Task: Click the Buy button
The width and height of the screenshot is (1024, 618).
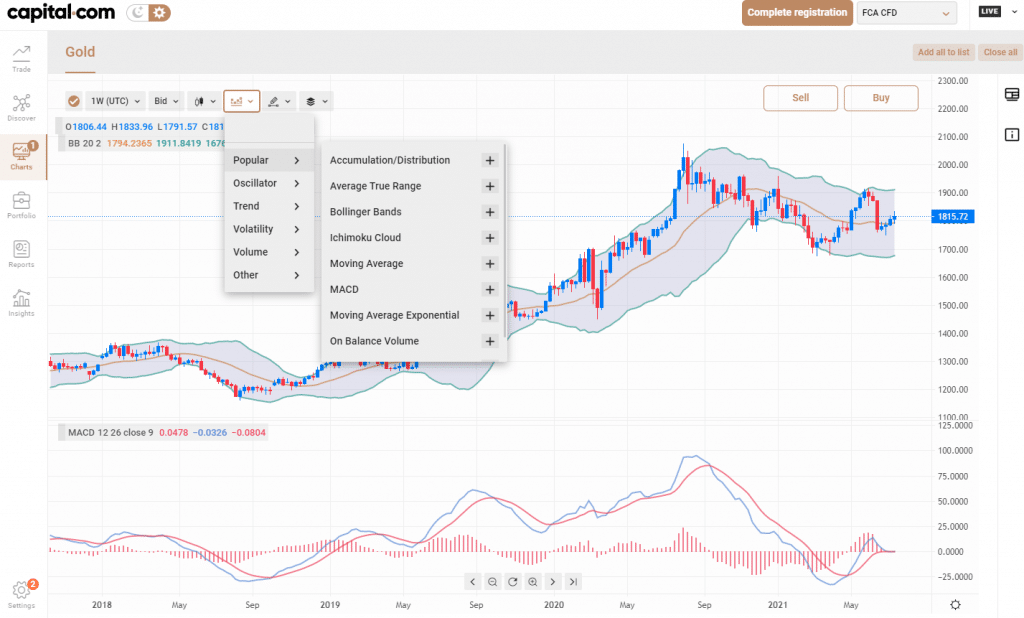Action: 881,98
